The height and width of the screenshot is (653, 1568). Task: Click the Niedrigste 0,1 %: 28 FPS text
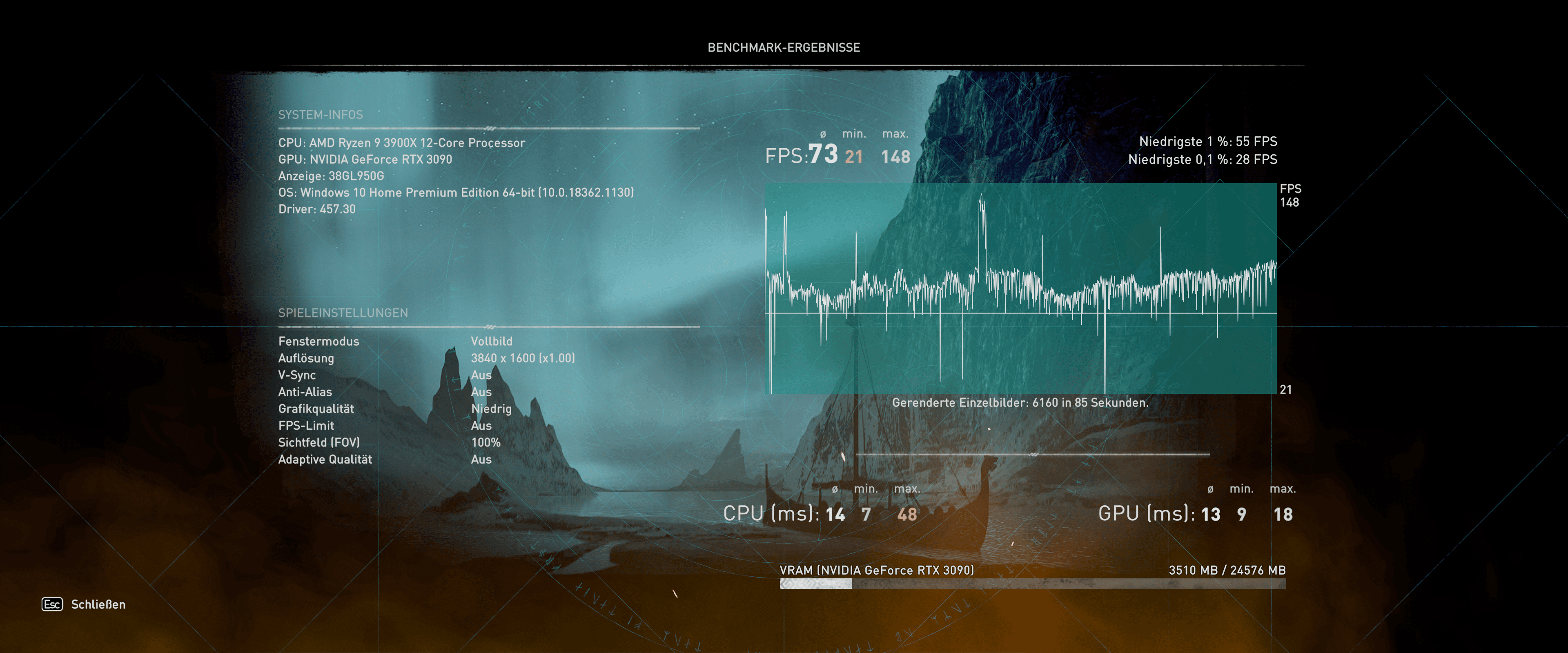pyautogui.click(x=1202, y=160)
